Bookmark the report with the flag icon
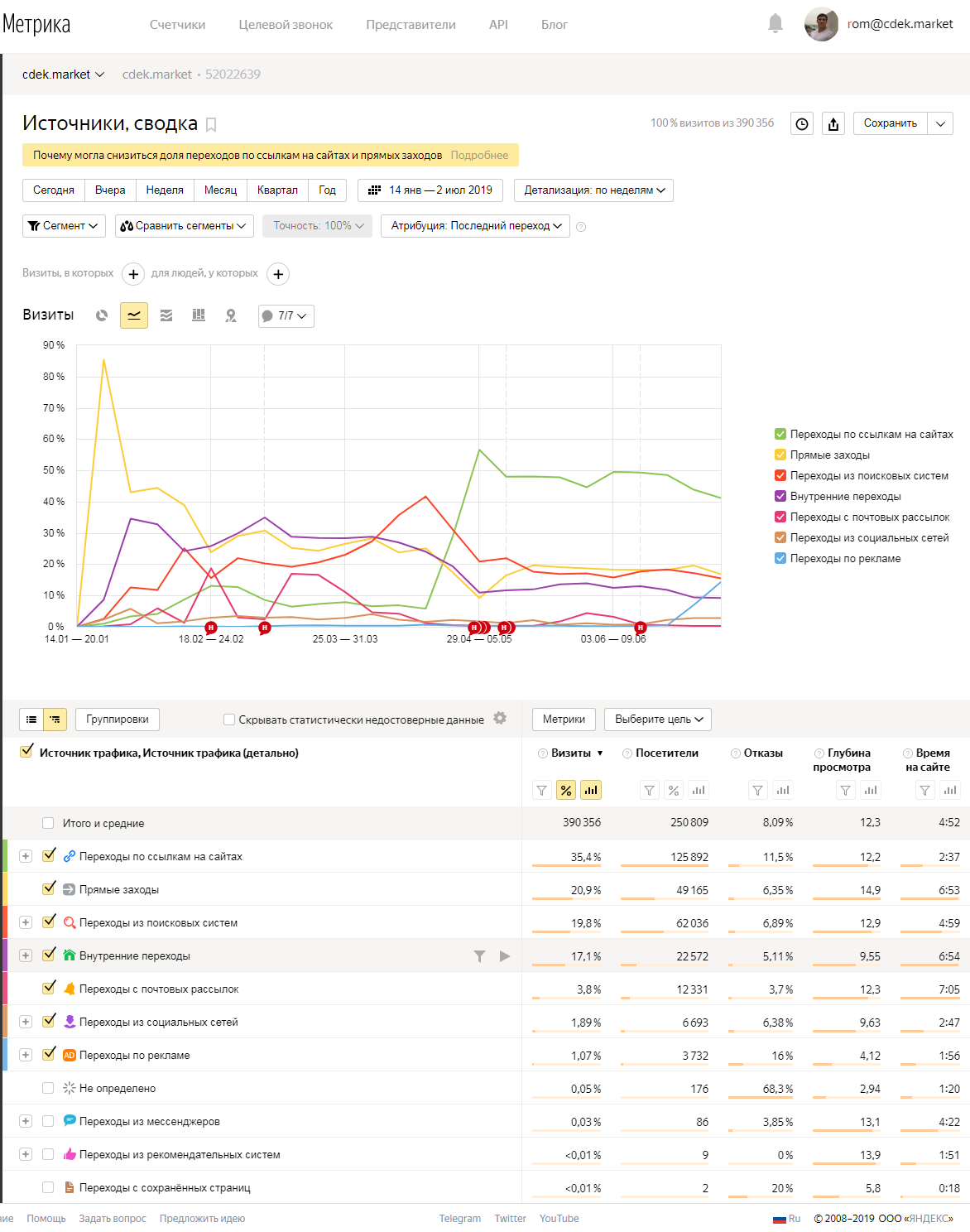 (211, 125)
